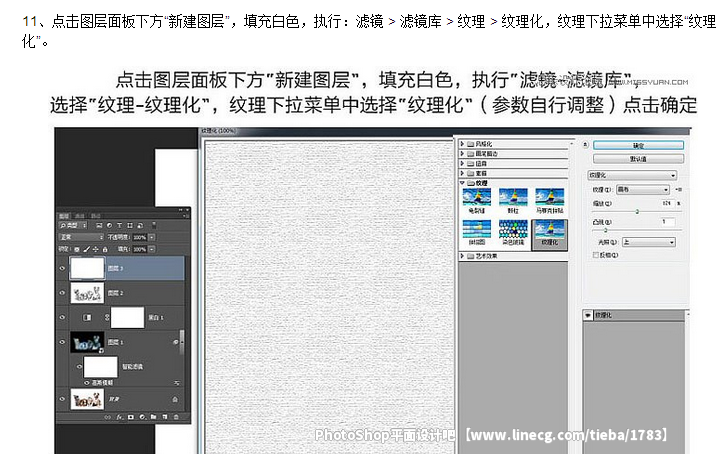Select the 马赛克拼贴 filter thumbnail
This screenshot has width=723, height=454.
(550, 201)
